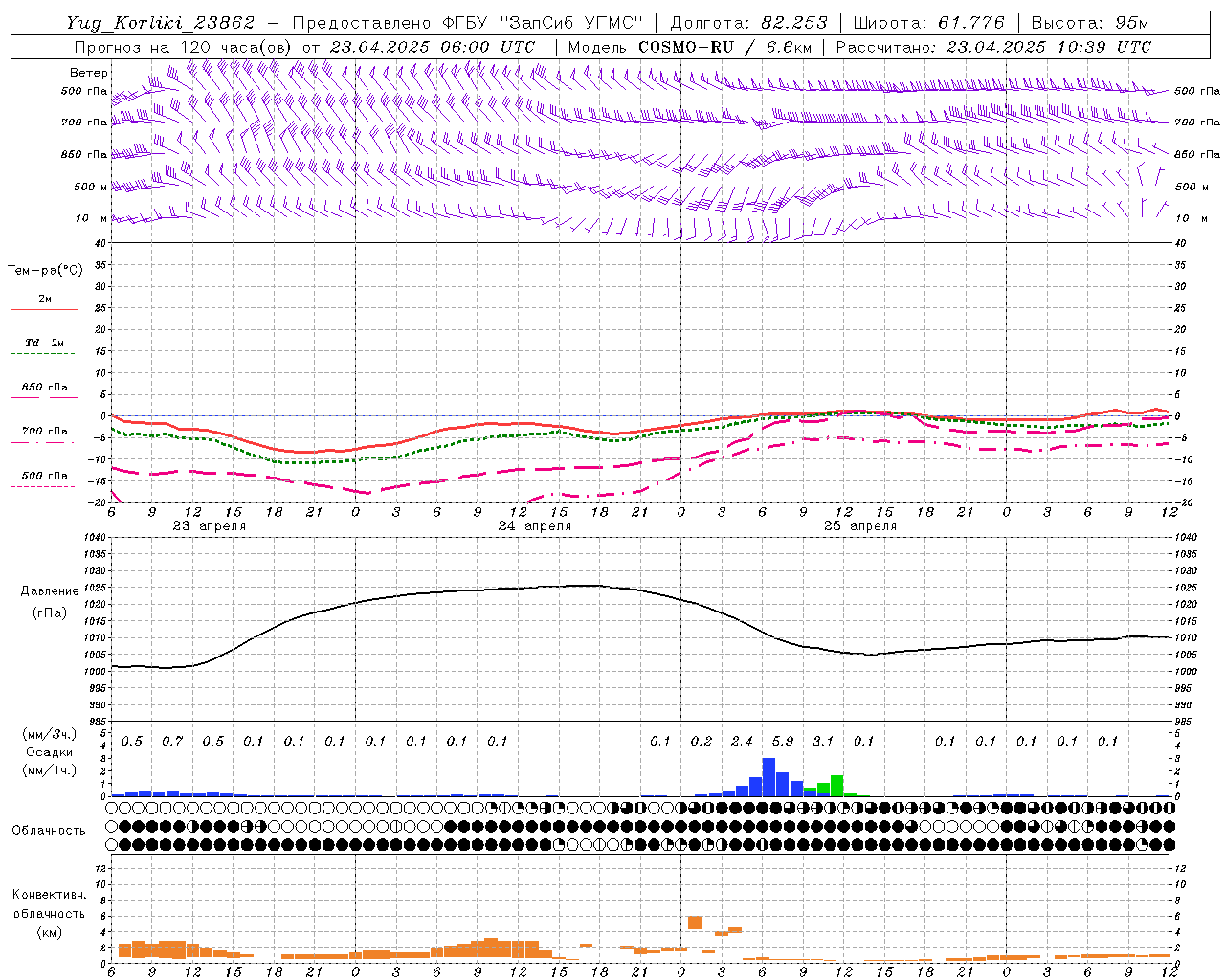Click the tallest green precipitation bar
Screen dimensions: 1225x980
(x=836, y=786)
